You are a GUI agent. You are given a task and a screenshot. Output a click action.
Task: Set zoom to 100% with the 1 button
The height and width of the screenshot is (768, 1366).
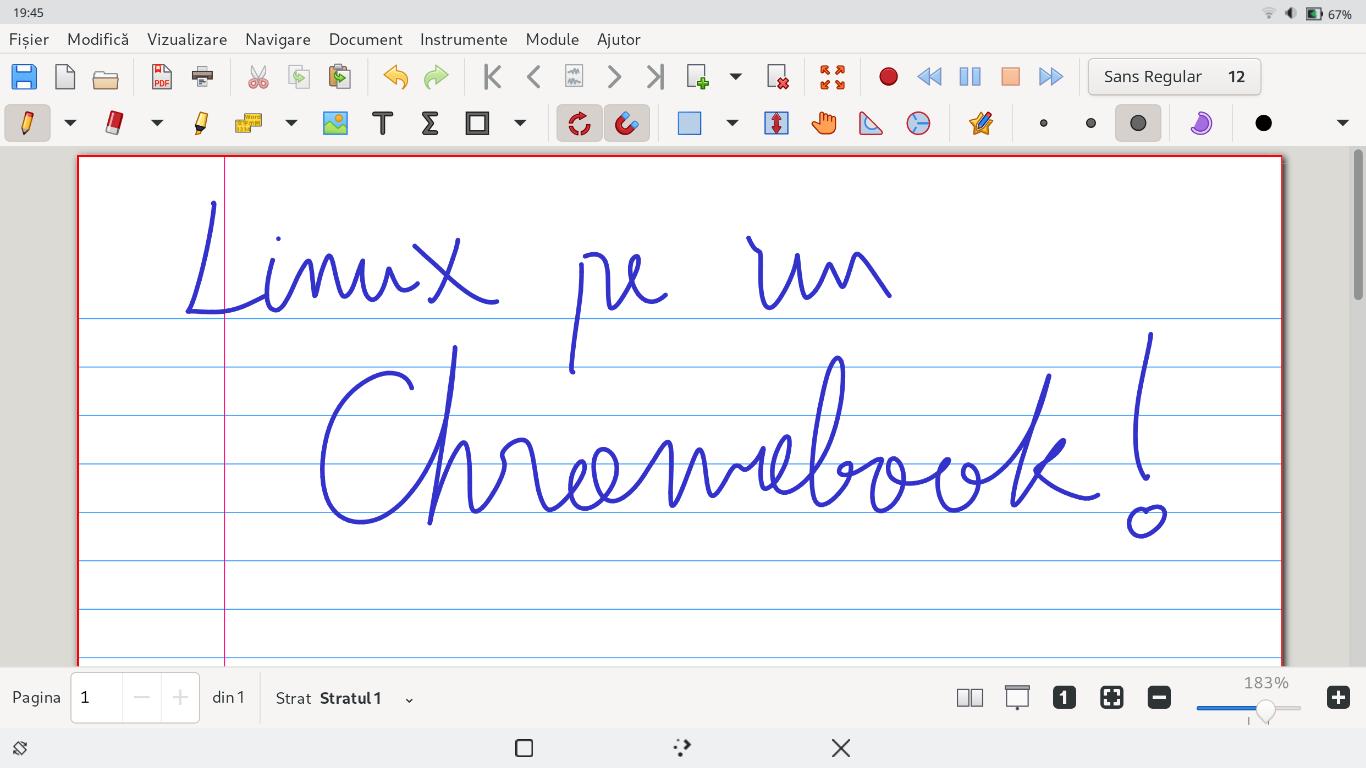[1064, 698]
